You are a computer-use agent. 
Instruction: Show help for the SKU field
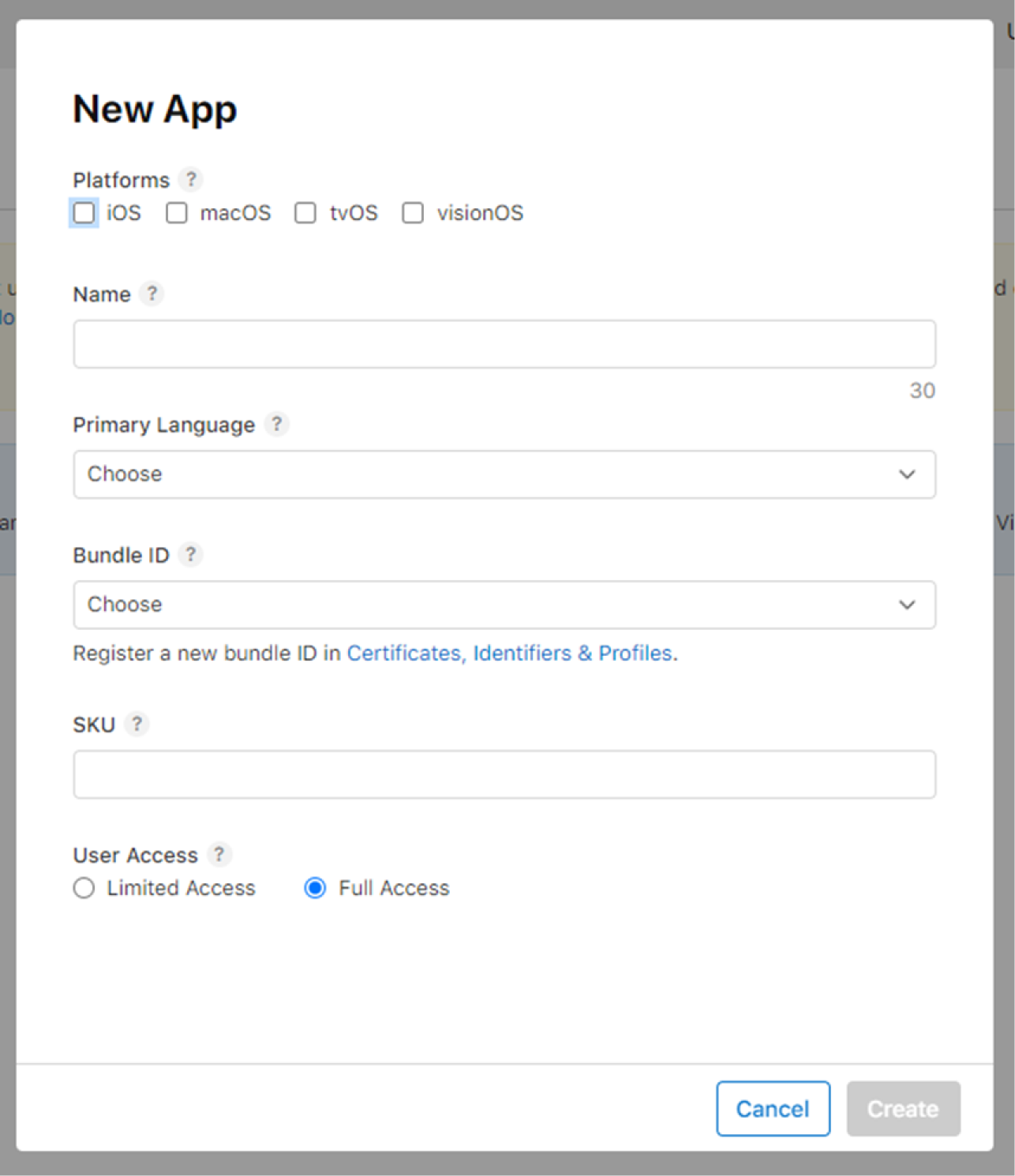[x=137, y=724]
